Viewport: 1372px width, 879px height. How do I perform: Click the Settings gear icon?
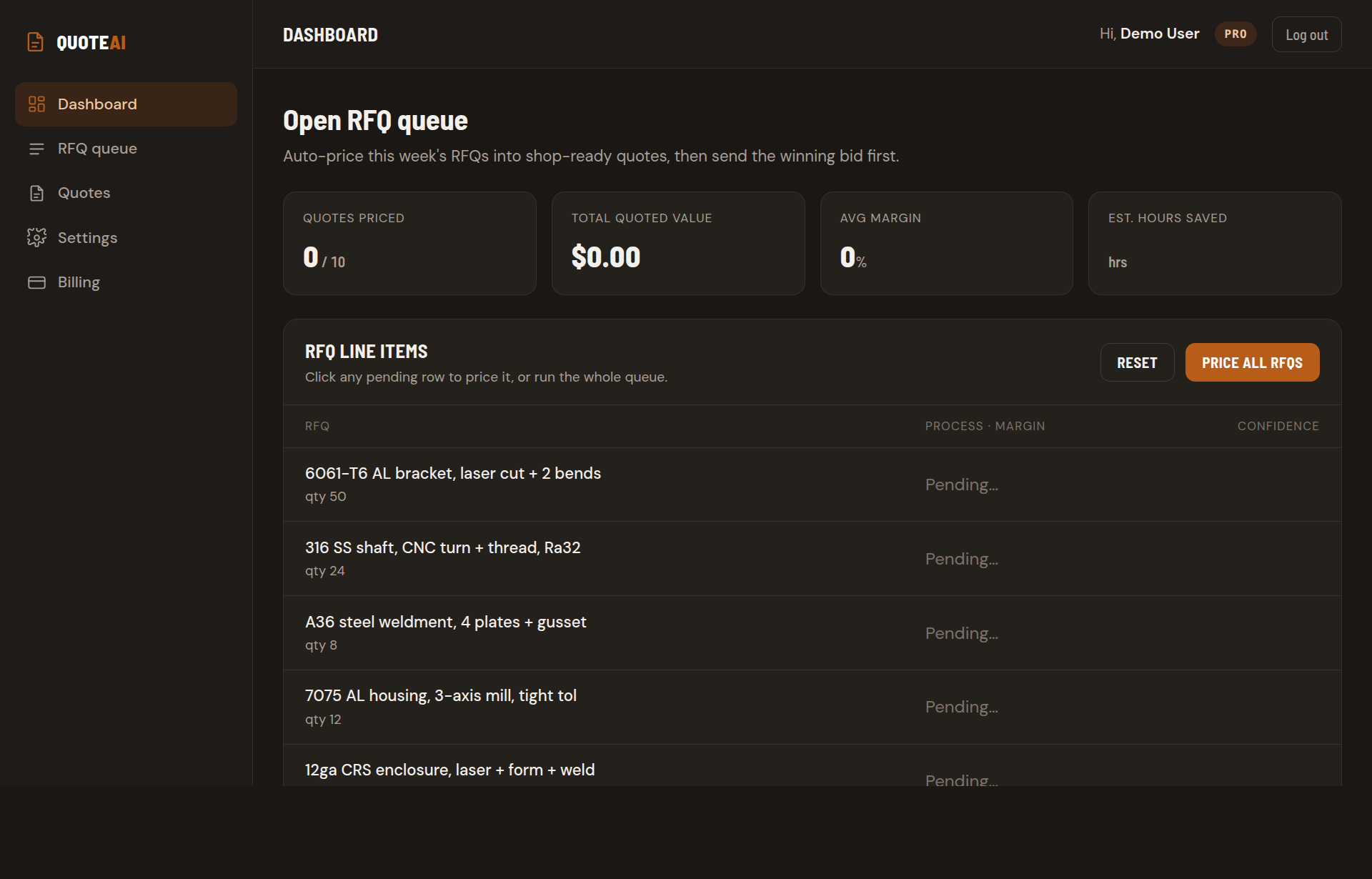click(36, 237)
